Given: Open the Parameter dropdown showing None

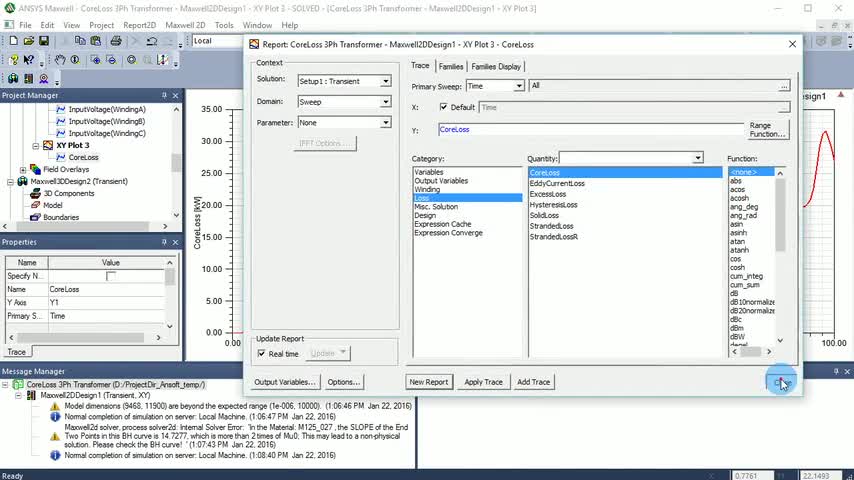Looking at the screenshot, I should point(386,123).
